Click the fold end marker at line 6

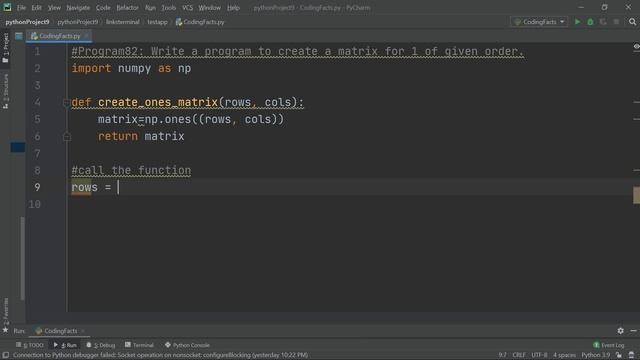coord(67,136)
